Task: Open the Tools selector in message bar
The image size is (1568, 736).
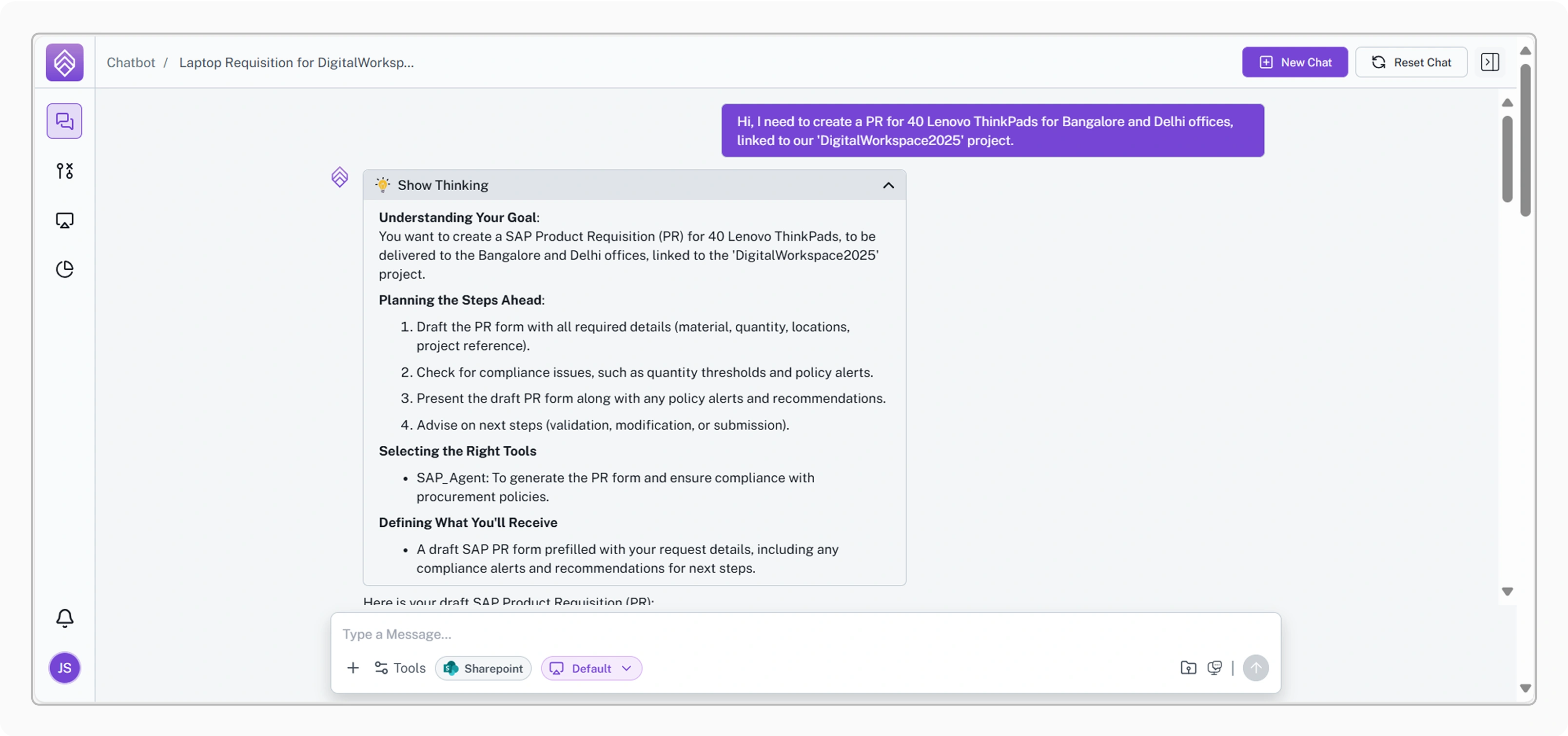Action: click(x=400, y=668)
